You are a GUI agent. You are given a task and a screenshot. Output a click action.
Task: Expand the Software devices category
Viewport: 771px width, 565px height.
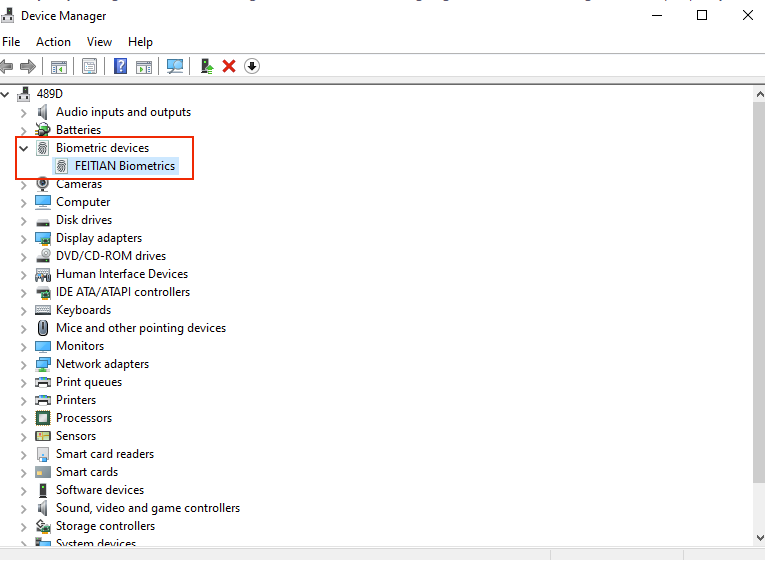coord(24,491)
